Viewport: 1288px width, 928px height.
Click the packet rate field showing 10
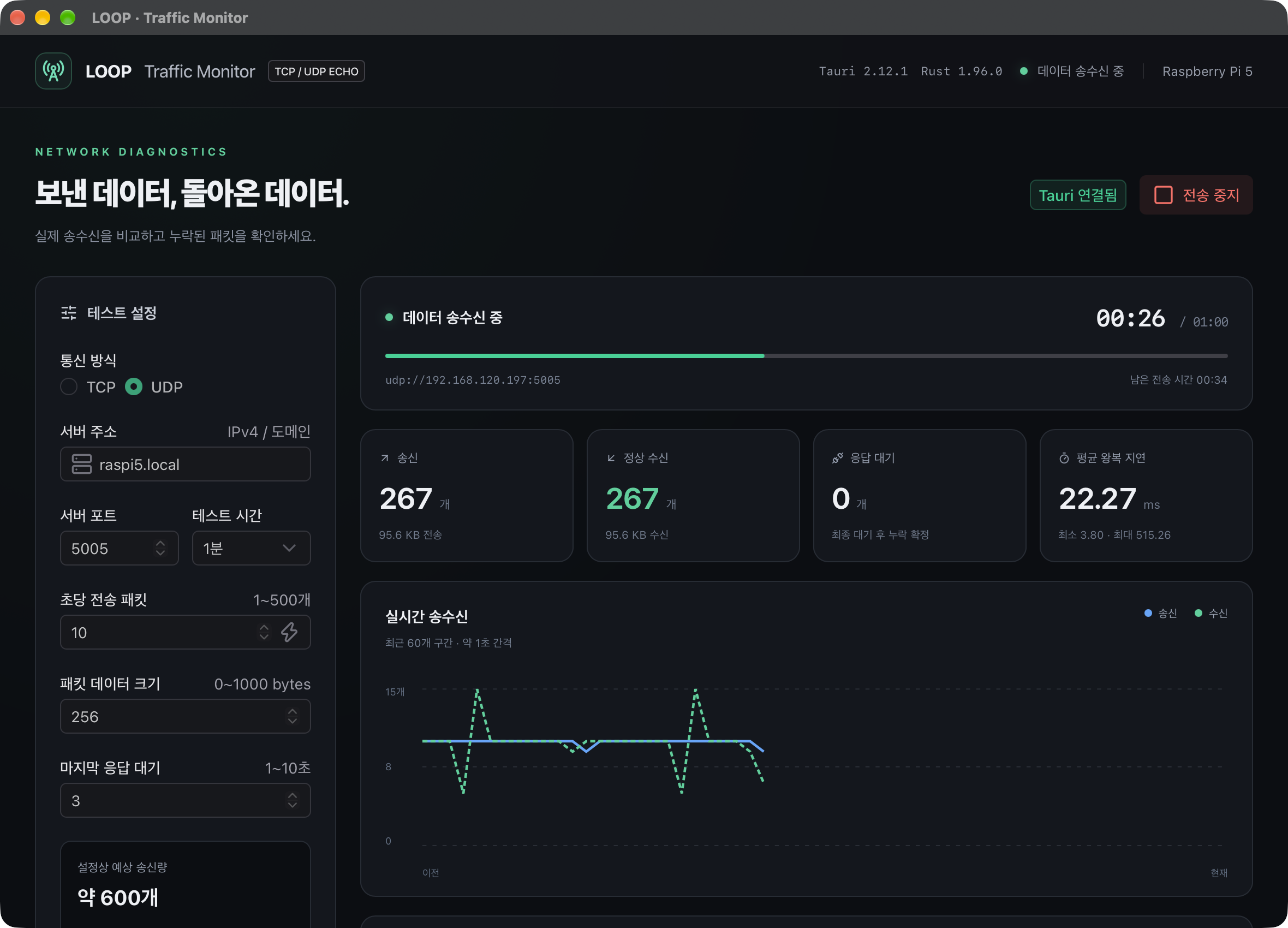pyautogui.click(x=185, y=632)
